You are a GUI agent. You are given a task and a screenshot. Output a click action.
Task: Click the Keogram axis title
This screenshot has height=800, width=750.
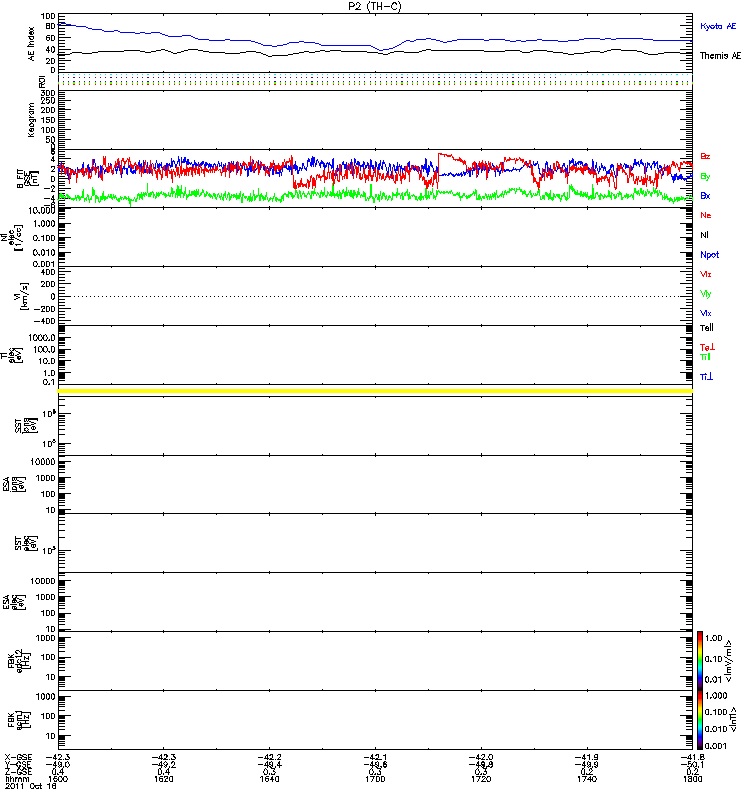click(32, 119)
